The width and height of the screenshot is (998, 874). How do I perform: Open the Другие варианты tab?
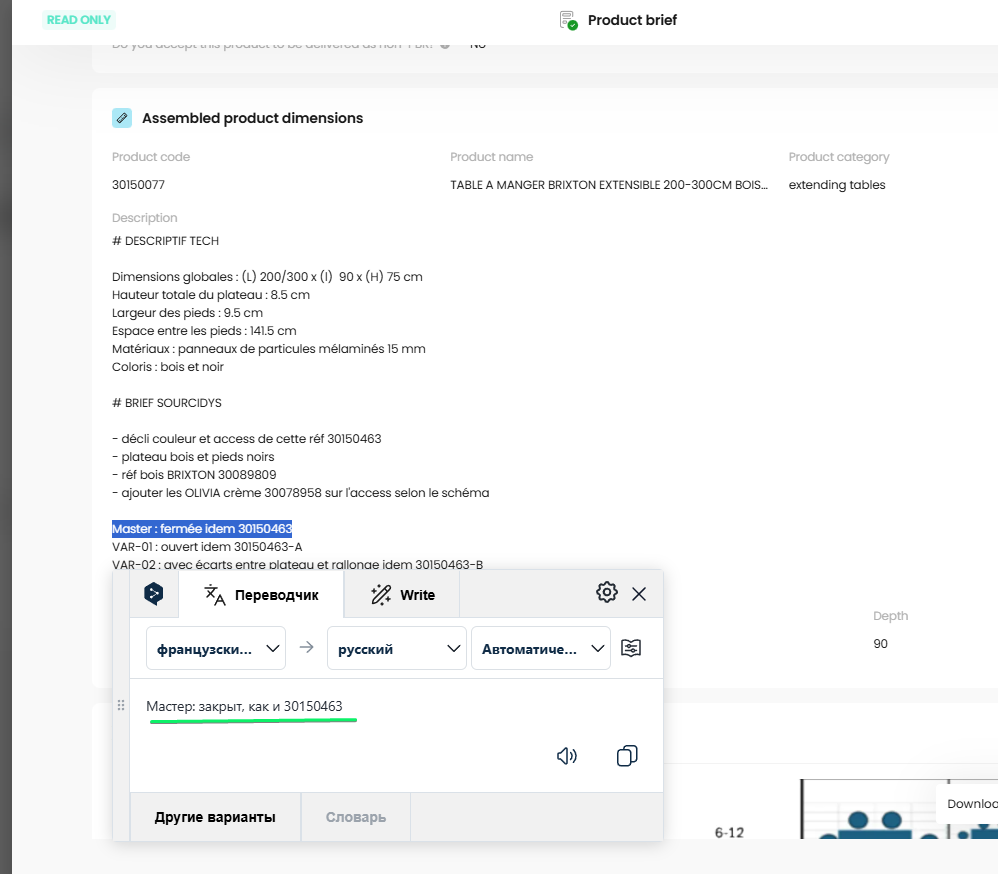215,817
